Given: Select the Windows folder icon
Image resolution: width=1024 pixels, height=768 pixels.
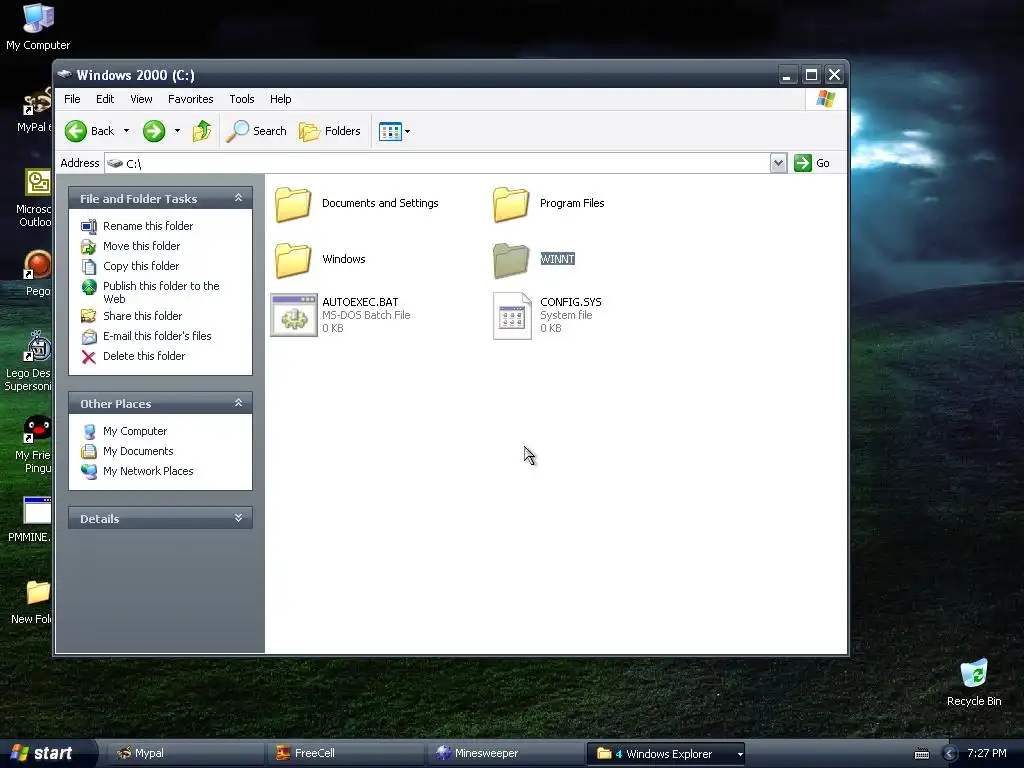Looking at the screenshot, I should tap(293, 260).
